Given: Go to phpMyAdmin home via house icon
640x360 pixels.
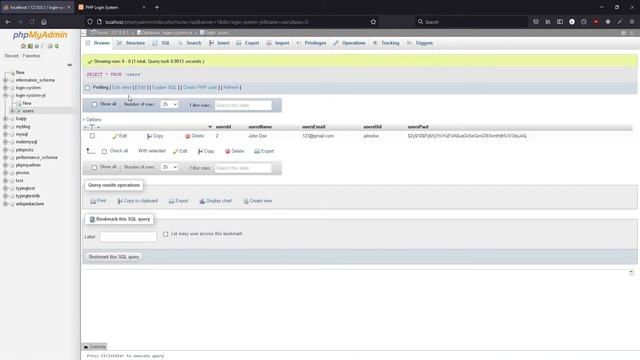Looking at the screenshot, I should [23, 46].
